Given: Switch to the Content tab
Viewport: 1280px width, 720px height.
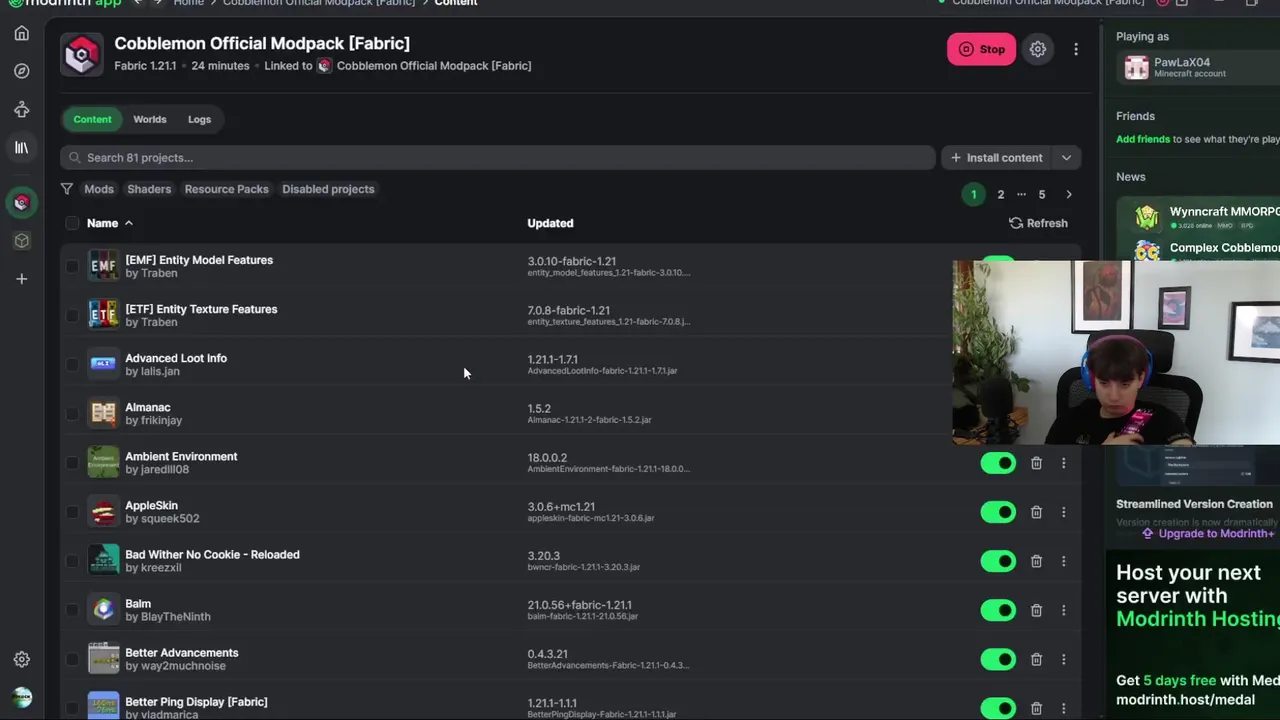Looking at the screenshot, I should point(92,119).
